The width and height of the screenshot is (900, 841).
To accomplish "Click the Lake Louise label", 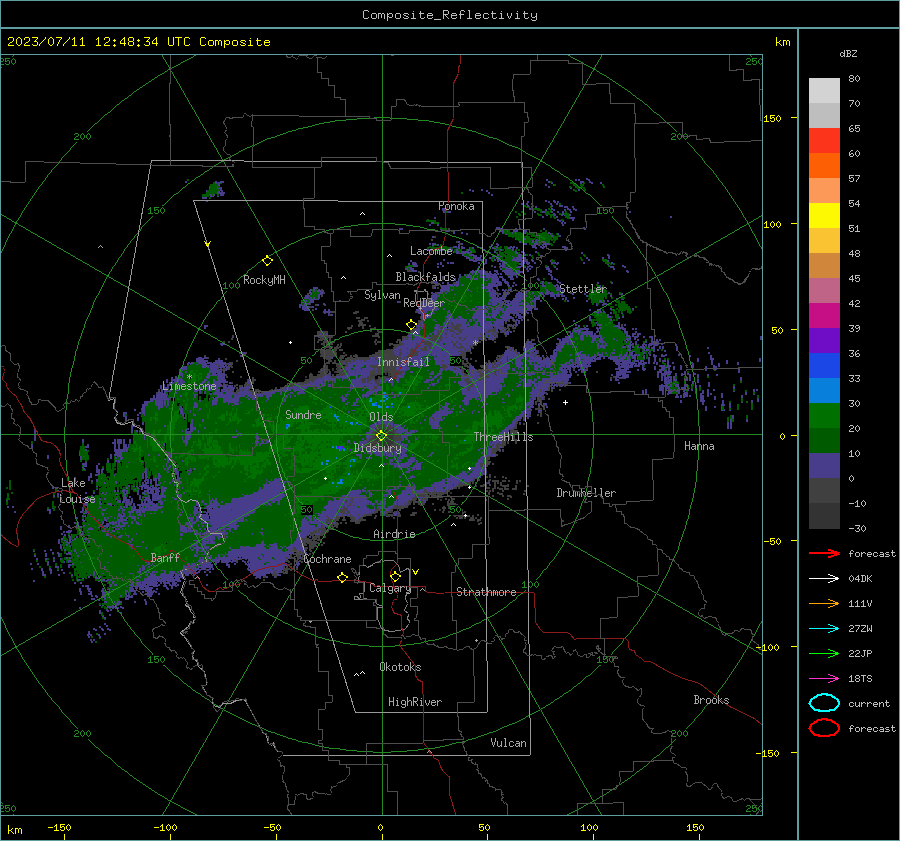I will 77,491.
